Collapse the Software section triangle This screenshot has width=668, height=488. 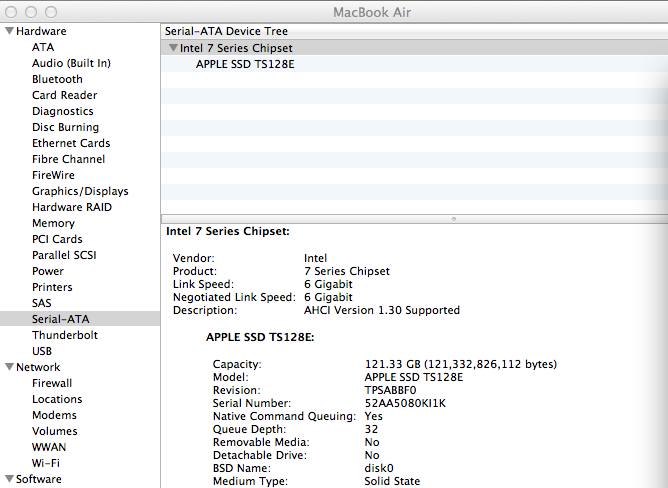[9, 478]
